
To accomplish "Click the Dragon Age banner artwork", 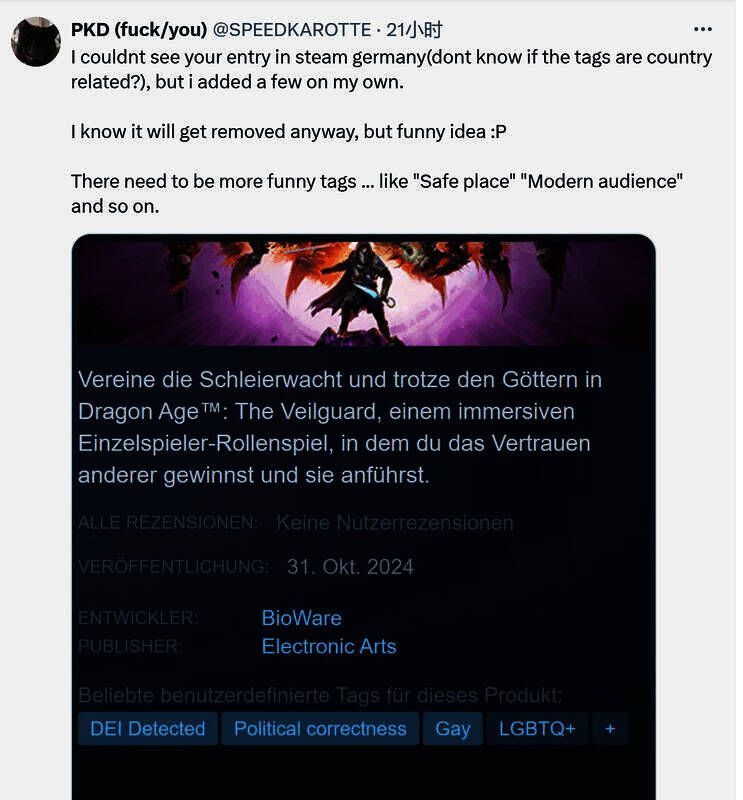I will click(364, 294).
